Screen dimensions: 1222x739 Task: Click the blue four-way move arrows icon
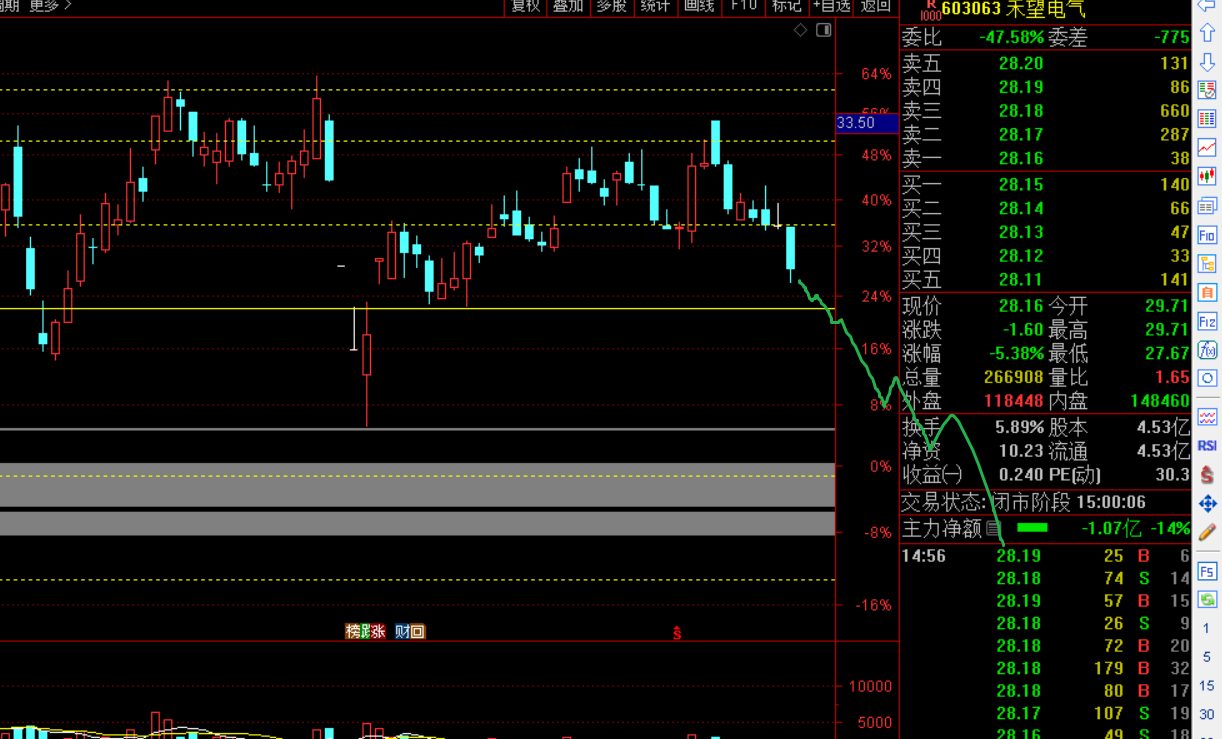[1207, 504]
